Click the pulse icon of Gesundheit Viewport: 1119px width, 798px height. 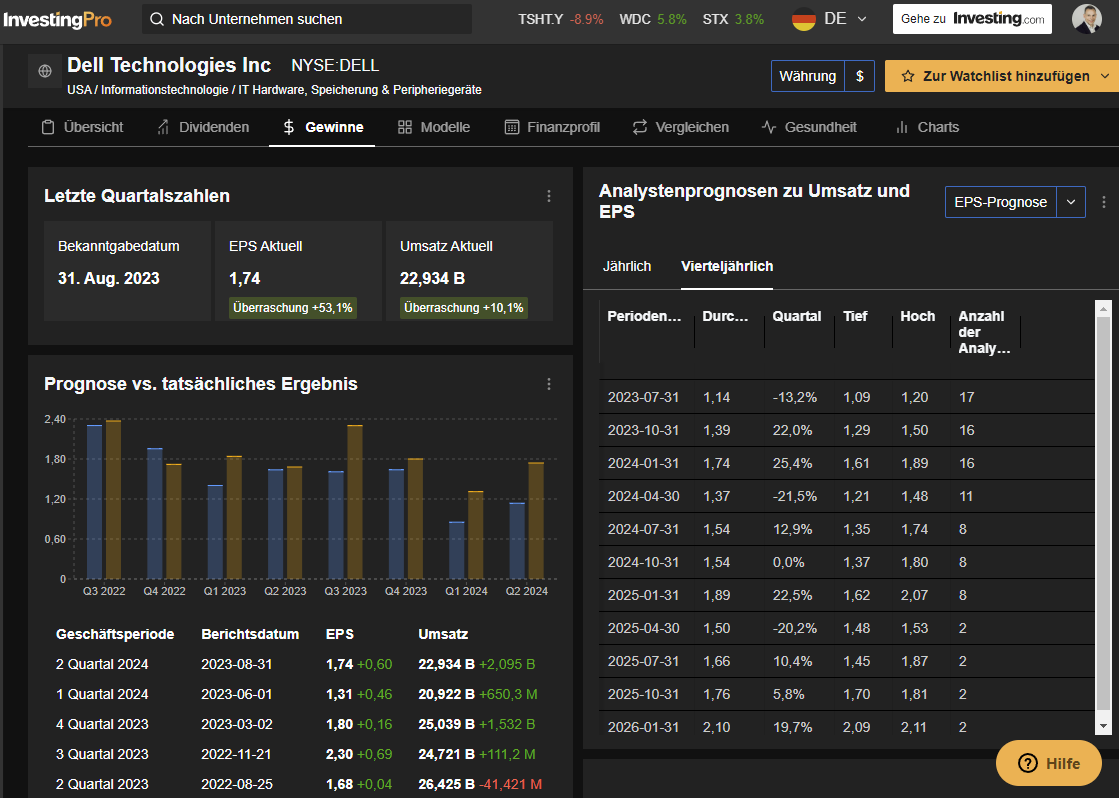[769, 127]
